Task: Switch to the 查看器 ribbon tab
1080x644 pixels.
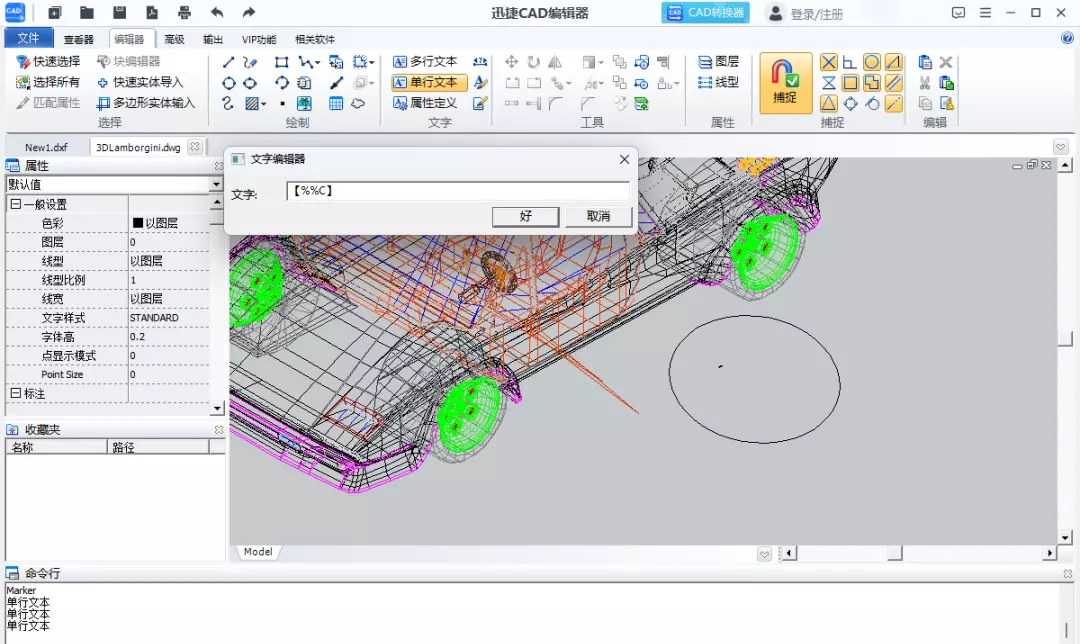Action: pos(78,40)
